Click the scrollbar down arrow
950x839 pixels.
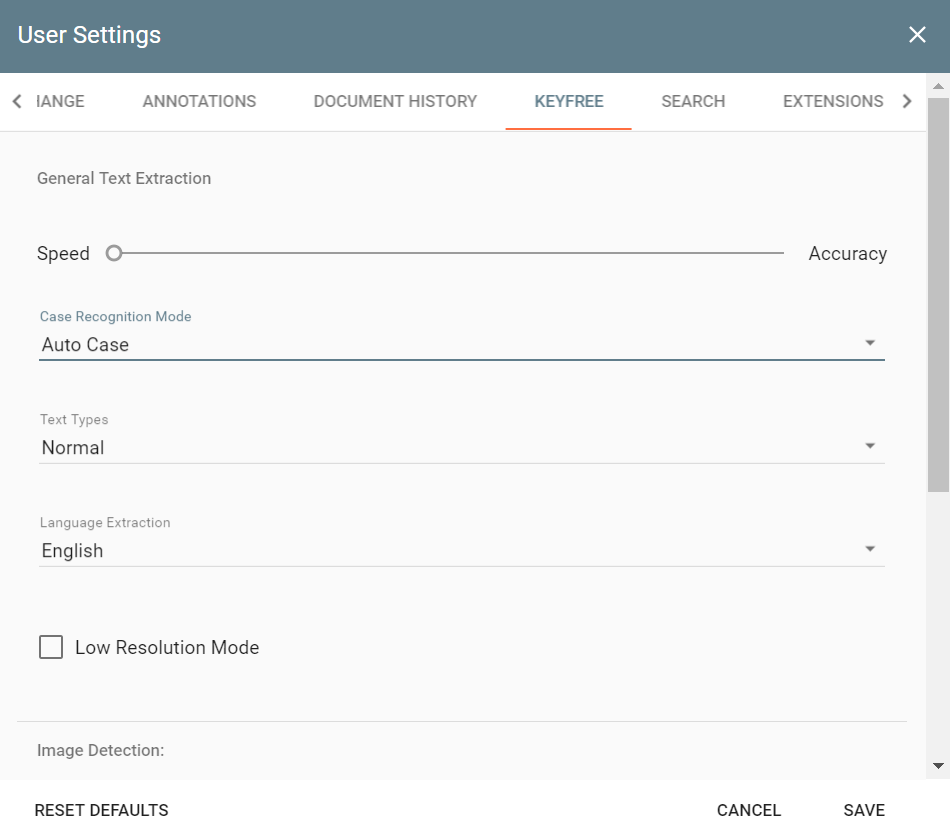[x=939, y=766]
